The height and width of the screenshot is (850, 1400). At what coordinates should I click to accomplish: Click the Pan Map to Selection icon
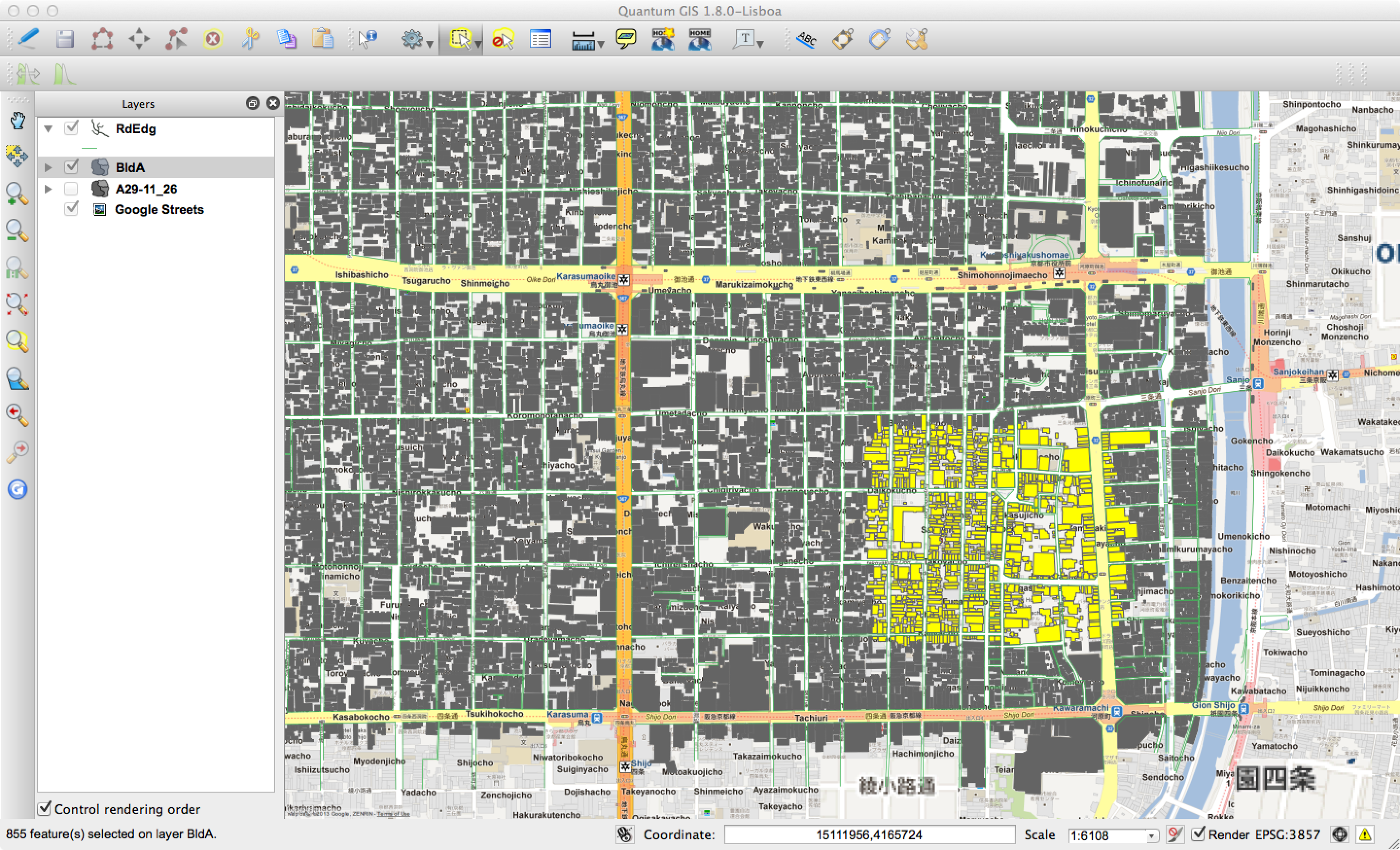pyautogui.click(x=17, y=156)
